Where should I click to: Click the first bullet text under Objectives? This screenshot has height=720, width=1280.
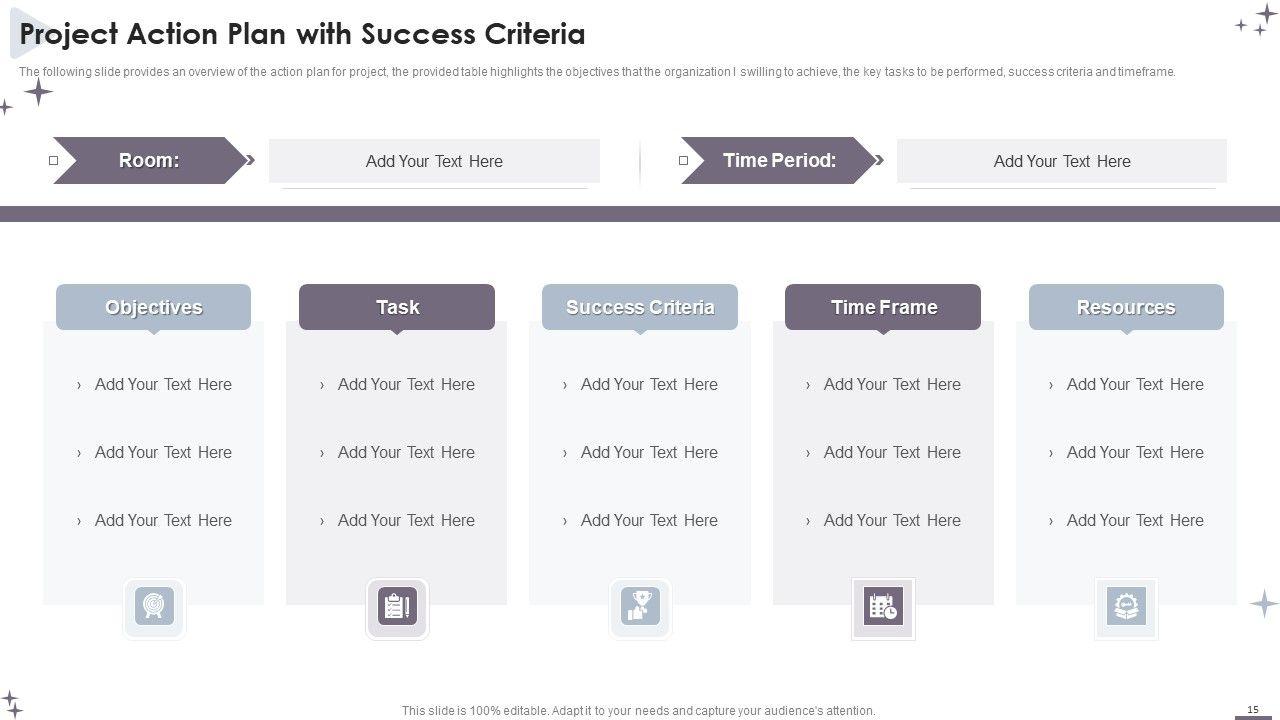click(x=163, y=384)
